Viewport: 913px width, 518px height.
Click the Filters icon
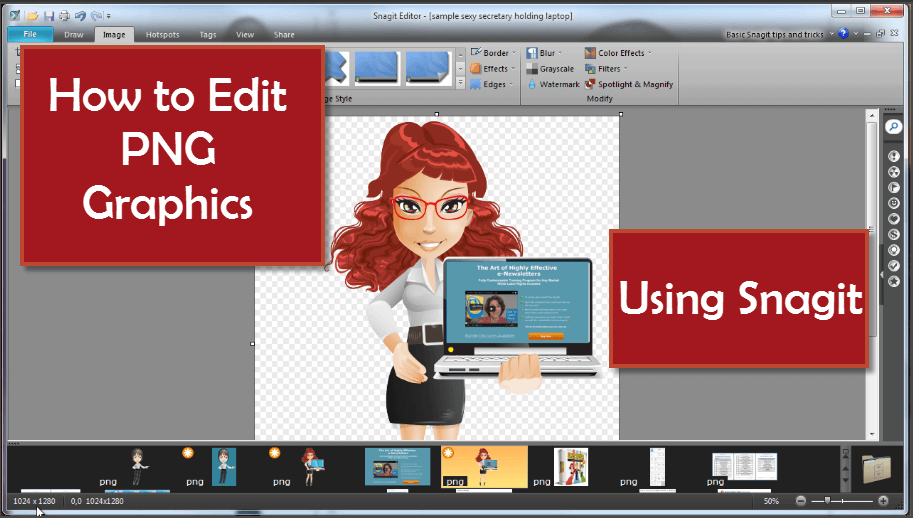click(590, 69)
